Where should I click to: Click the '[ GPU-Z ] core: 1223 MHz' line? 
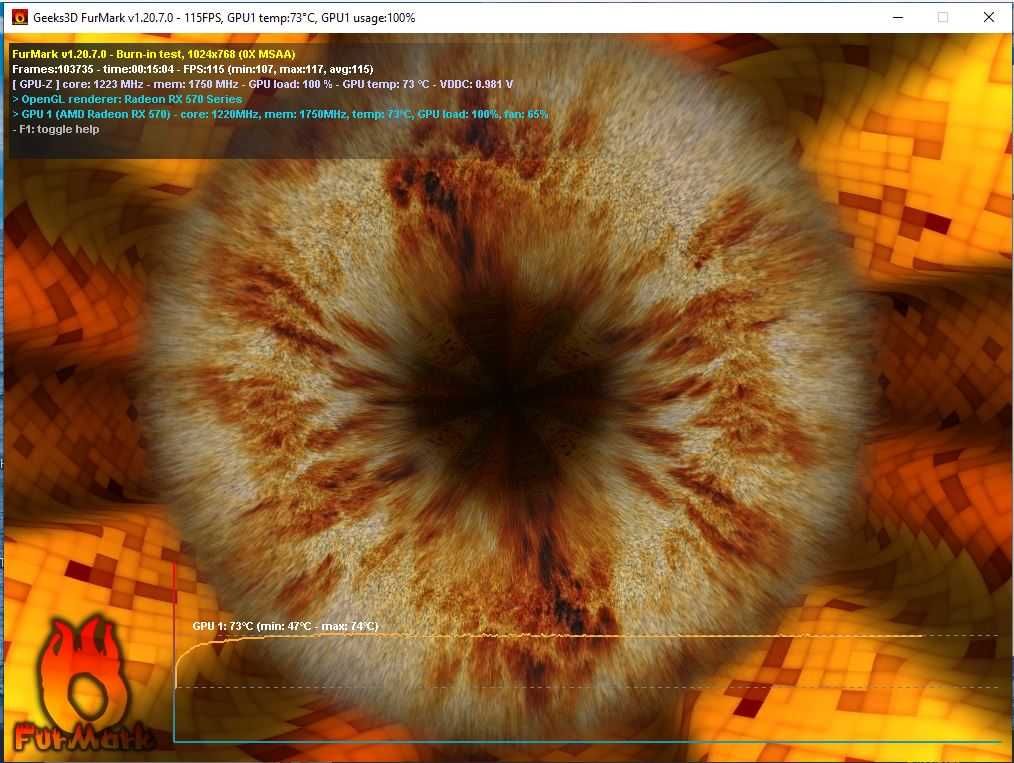click(x=263, y=84)
